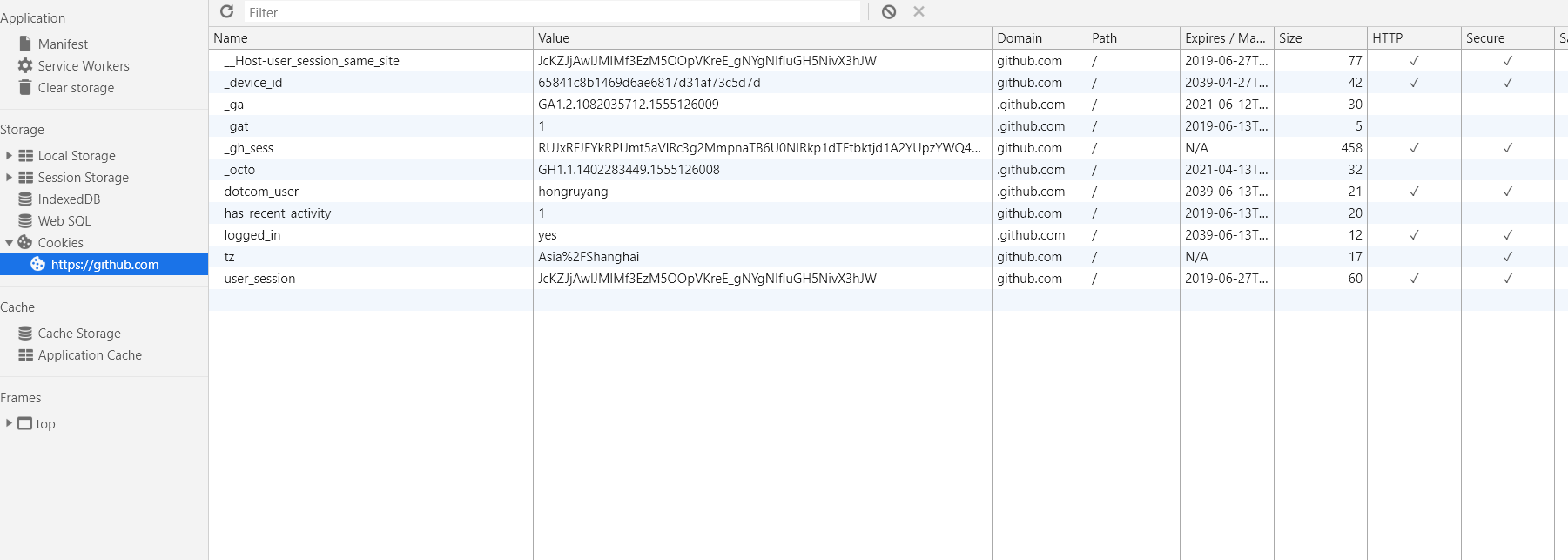Screen dimensions: 1568x560
Task: Click the value GA1.2.1082035712.1555126009
Action: coord(629,105)
